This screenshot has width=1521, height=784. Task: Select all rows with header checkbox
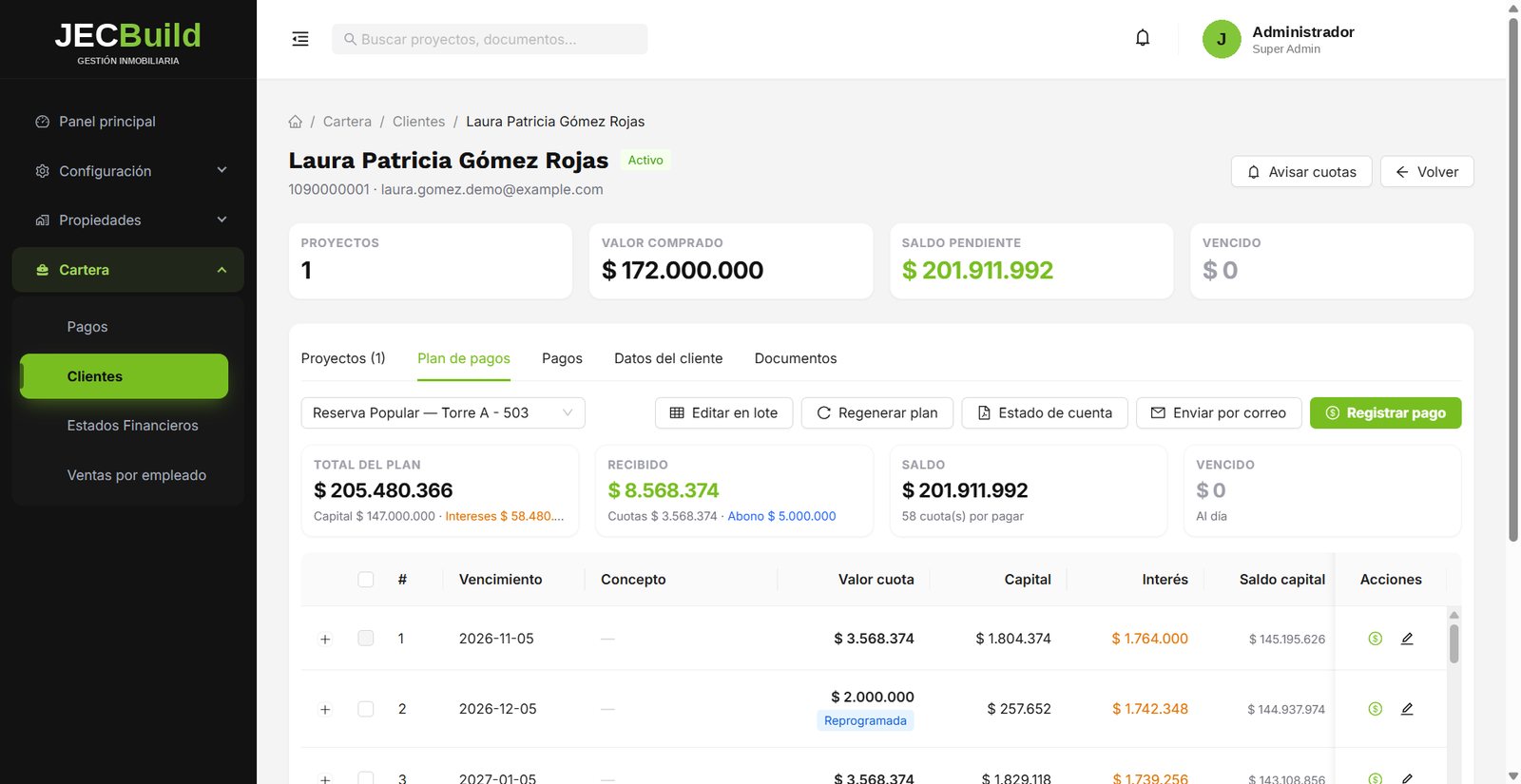366,580
